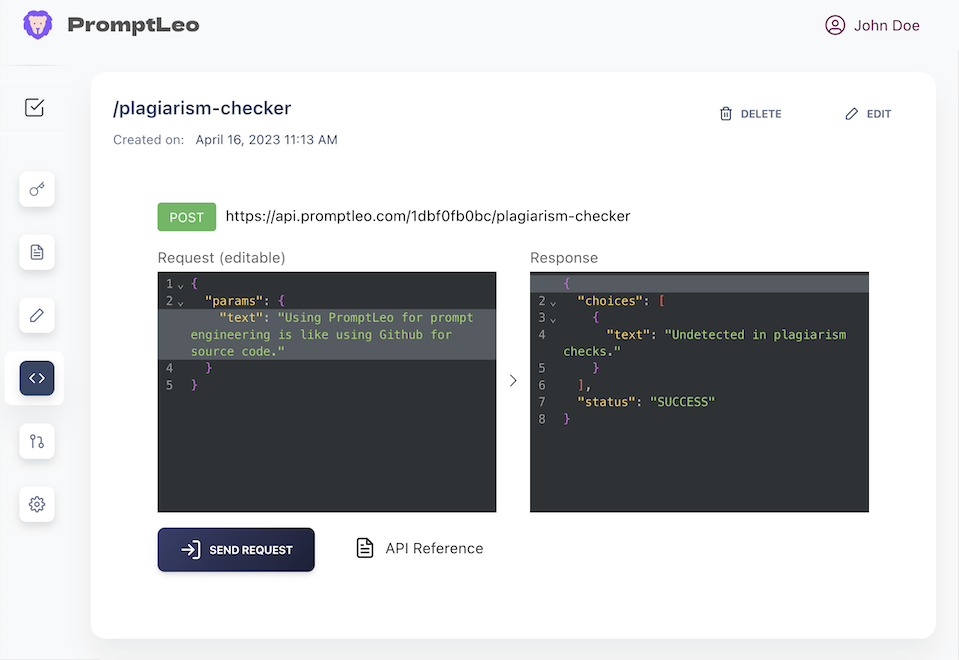Click the /plagiarism-checker title

click(x=202, y=108)
